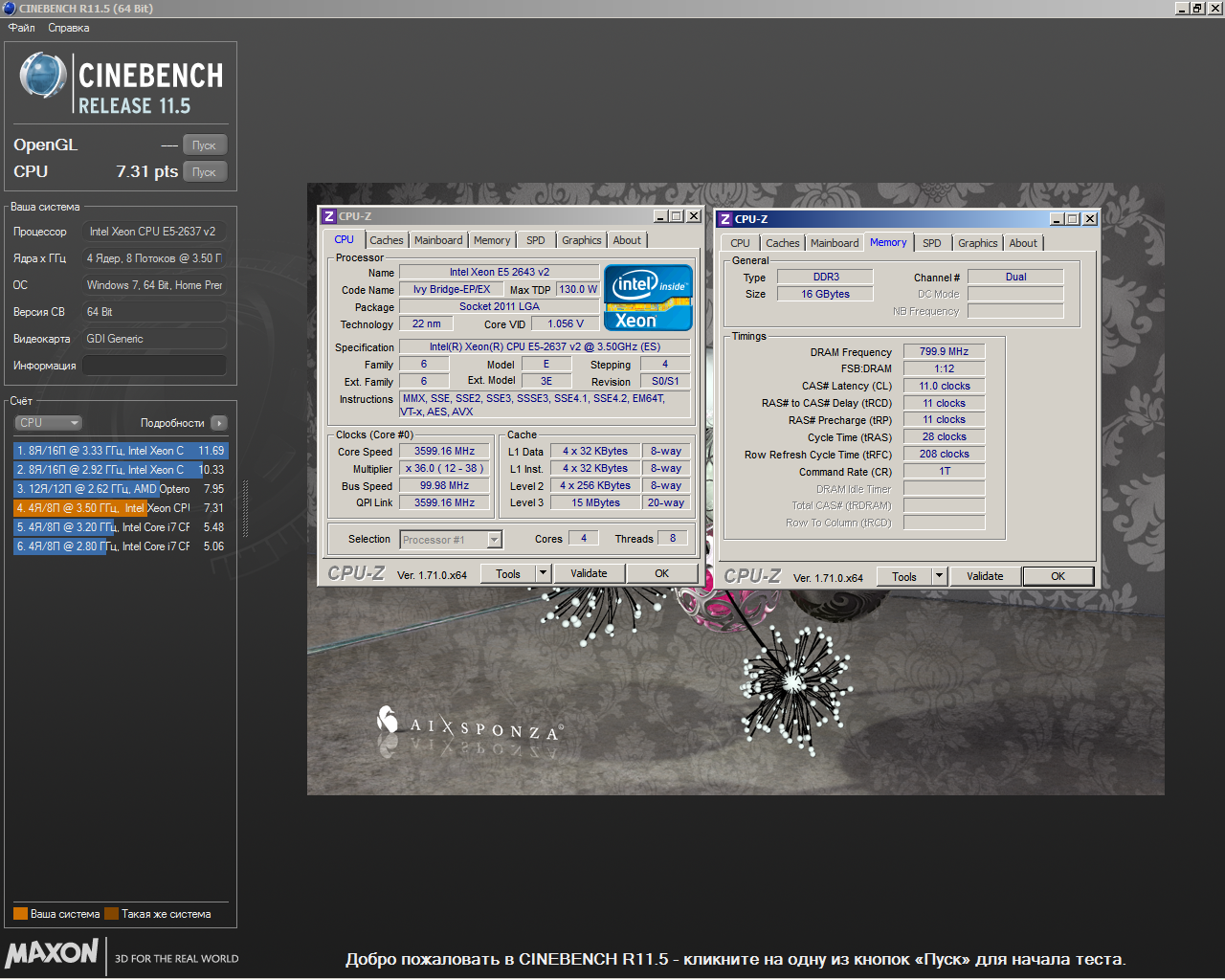Click the Command Rate 1T value
The image size is (1225, 980).
click(945, 471)
